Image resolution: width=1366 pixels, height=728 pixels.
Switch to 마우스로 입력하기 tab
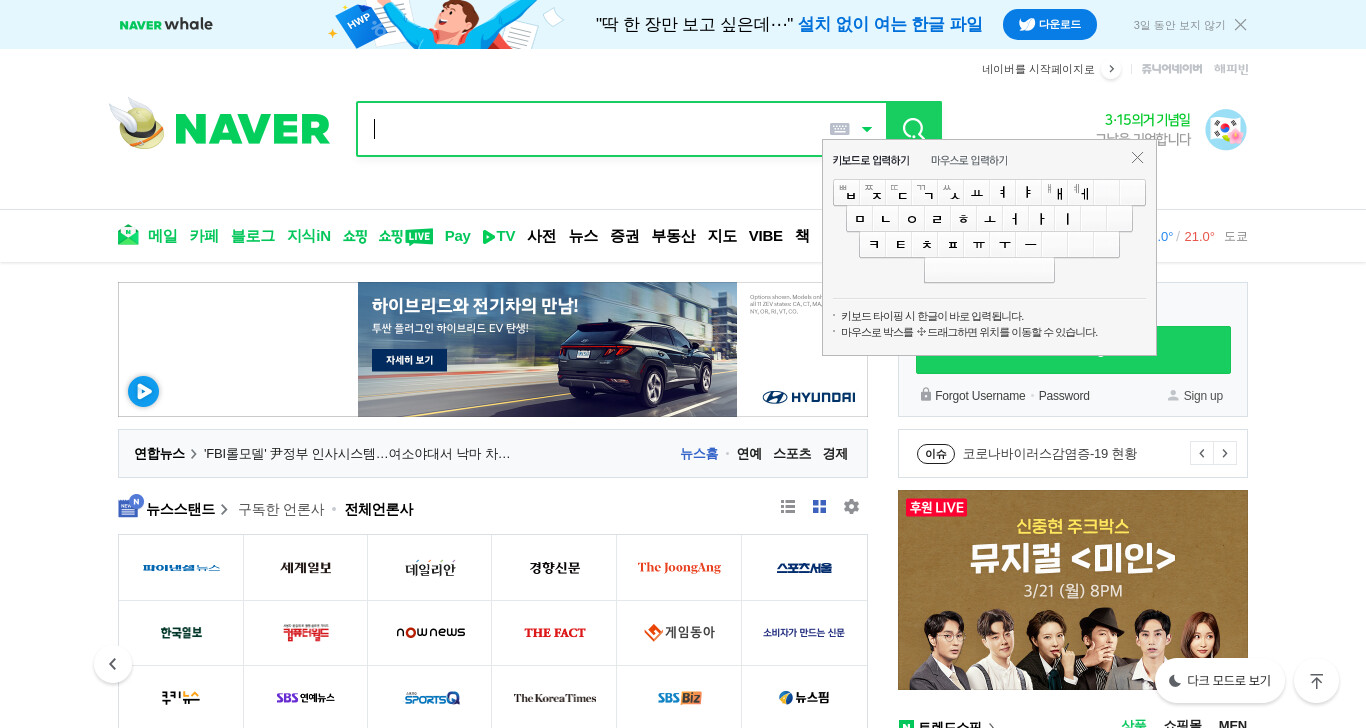coord(969,160)
